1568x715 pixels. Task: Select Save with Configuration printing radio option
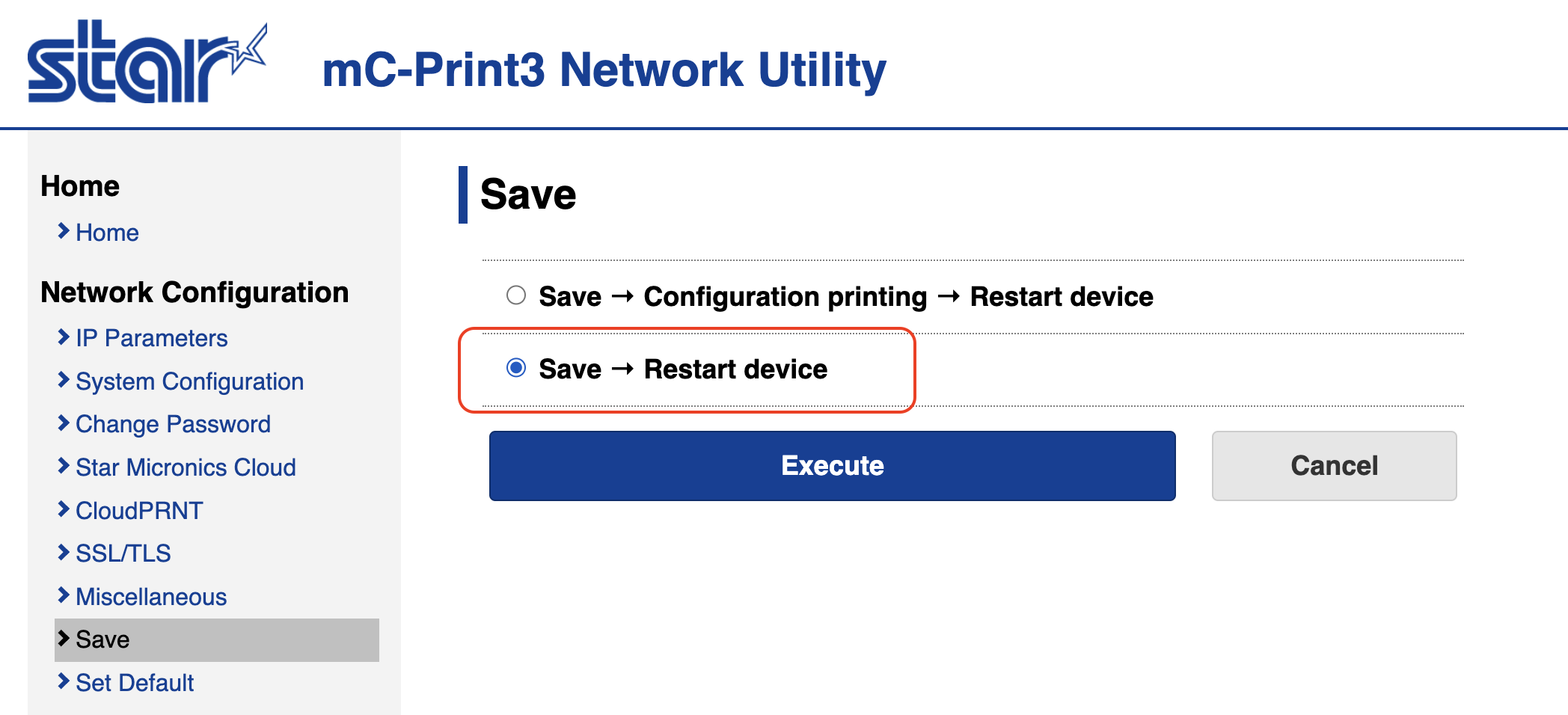tap(516, 295)
